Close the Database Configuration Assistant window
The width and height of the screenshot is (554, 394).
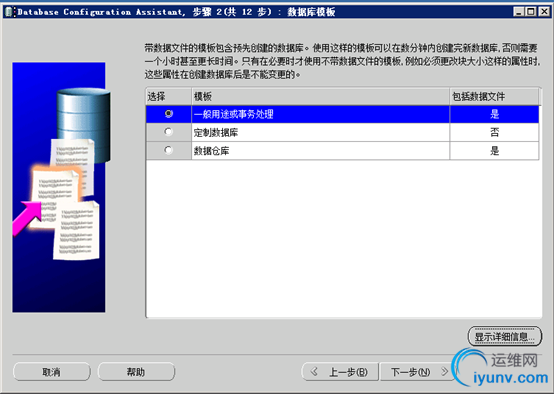tap(544, 12)
